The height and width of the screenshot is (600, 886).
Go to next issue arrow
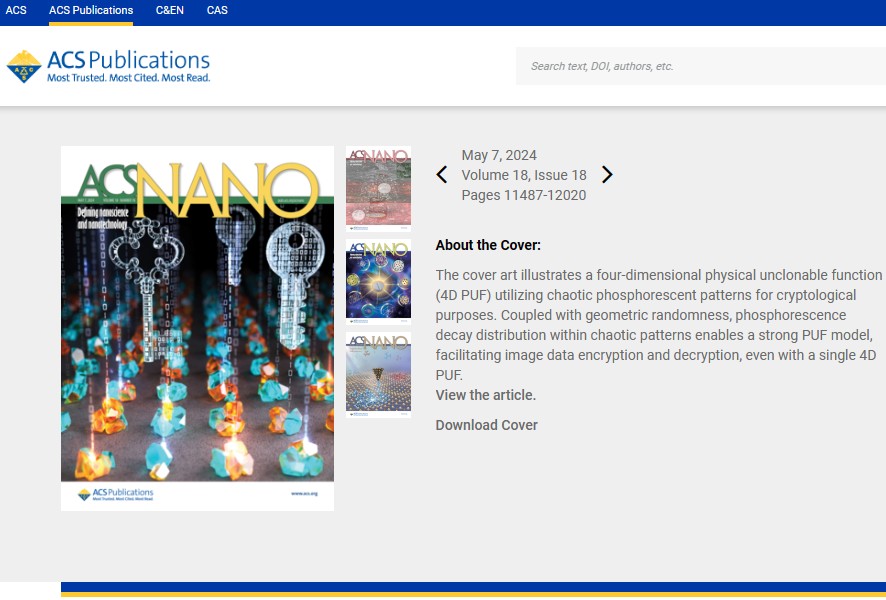click(x=607, y=175)
